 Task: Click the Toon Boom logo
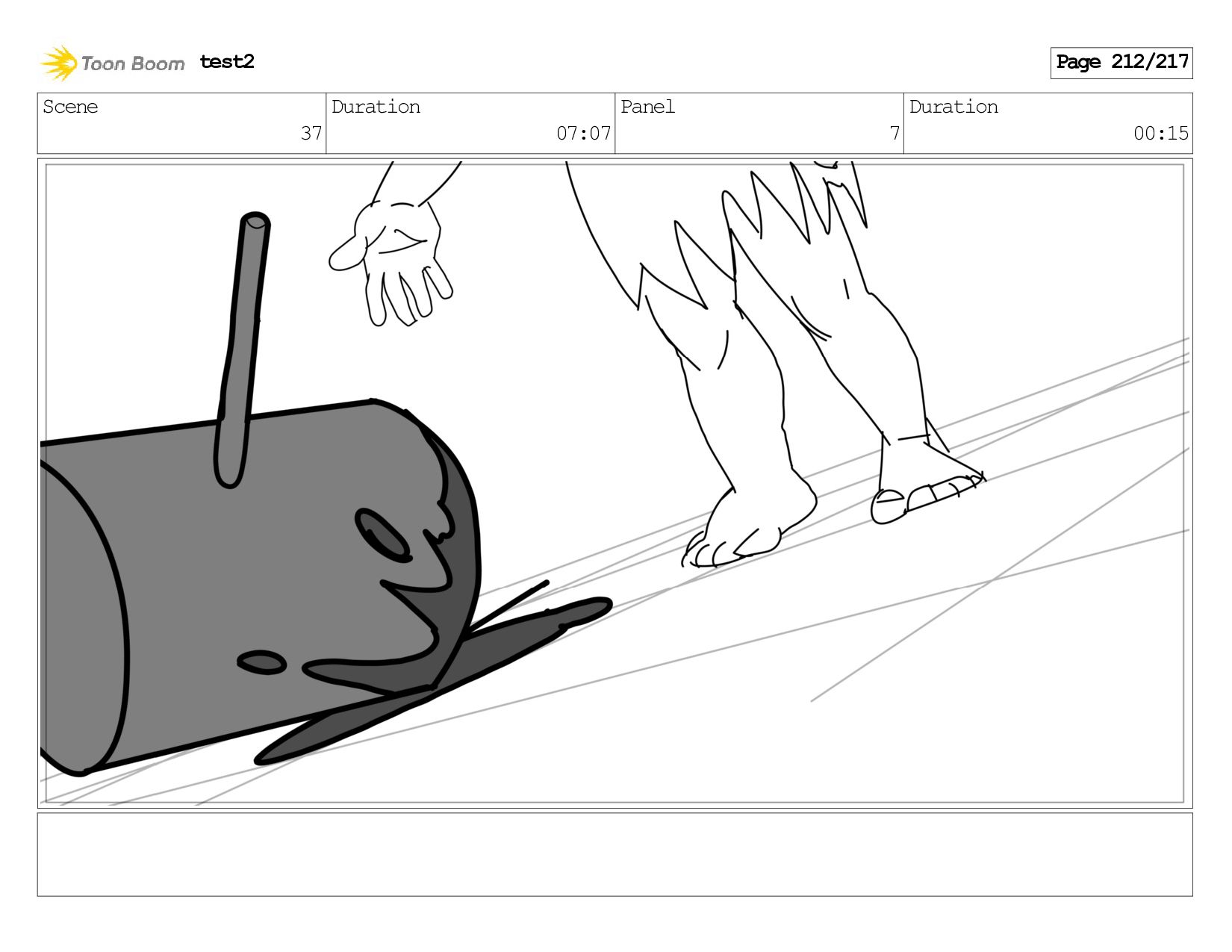pyautogui.click(x=112, y=63)
